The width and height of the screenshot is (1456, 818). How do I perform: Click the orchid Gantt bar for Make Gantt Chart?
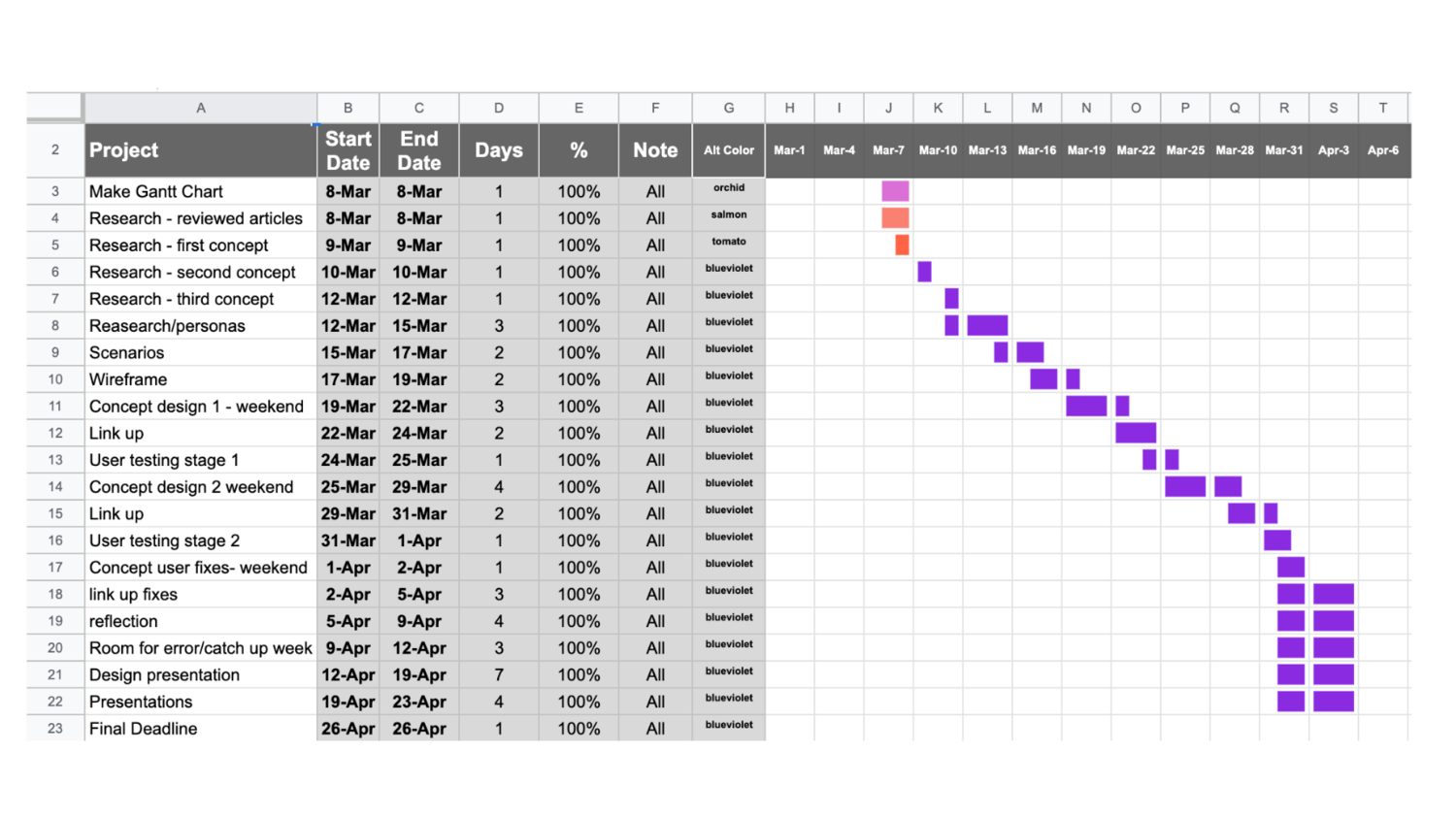coord(895,191)
